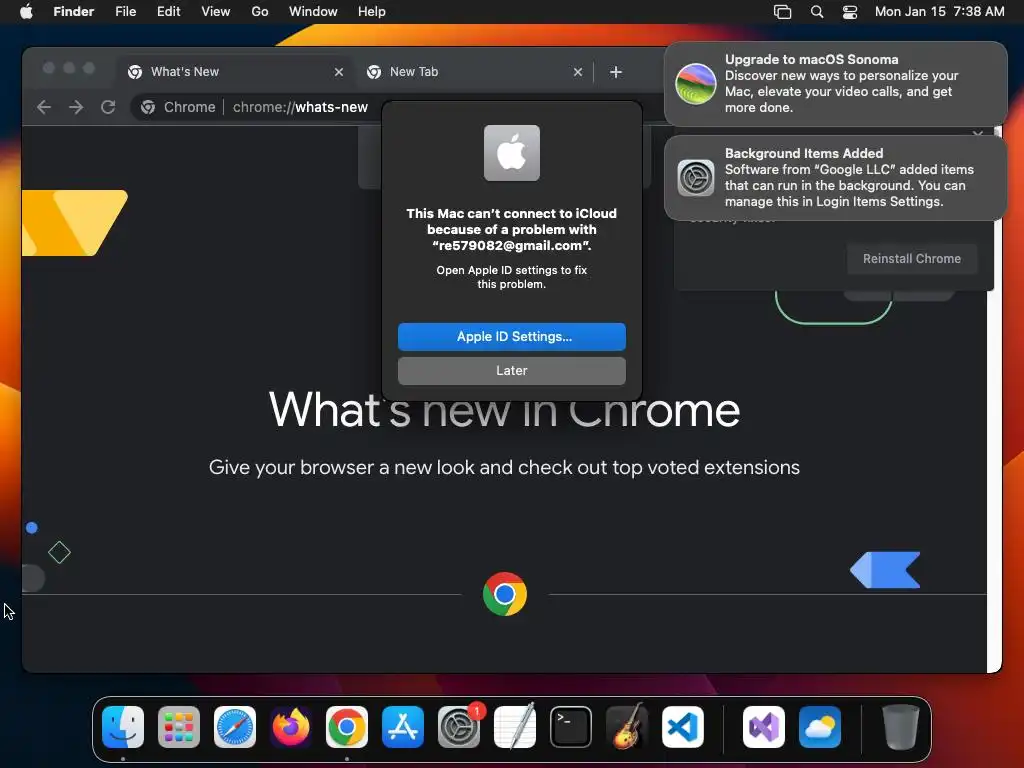Open Terminal from the Dock
The width and height of the screenshot is (1024, 768).
pos(571,727)
